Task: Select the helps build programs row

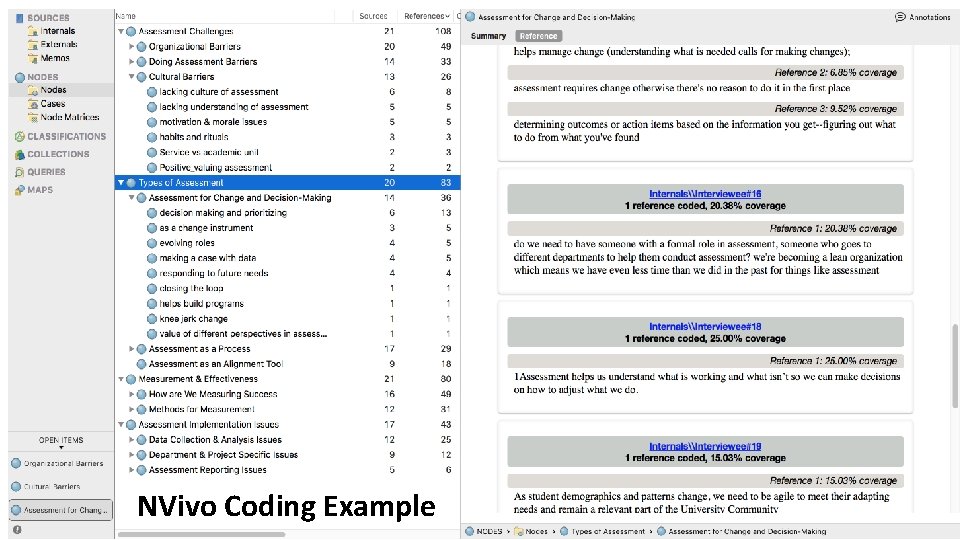Action: coord(287,304)
